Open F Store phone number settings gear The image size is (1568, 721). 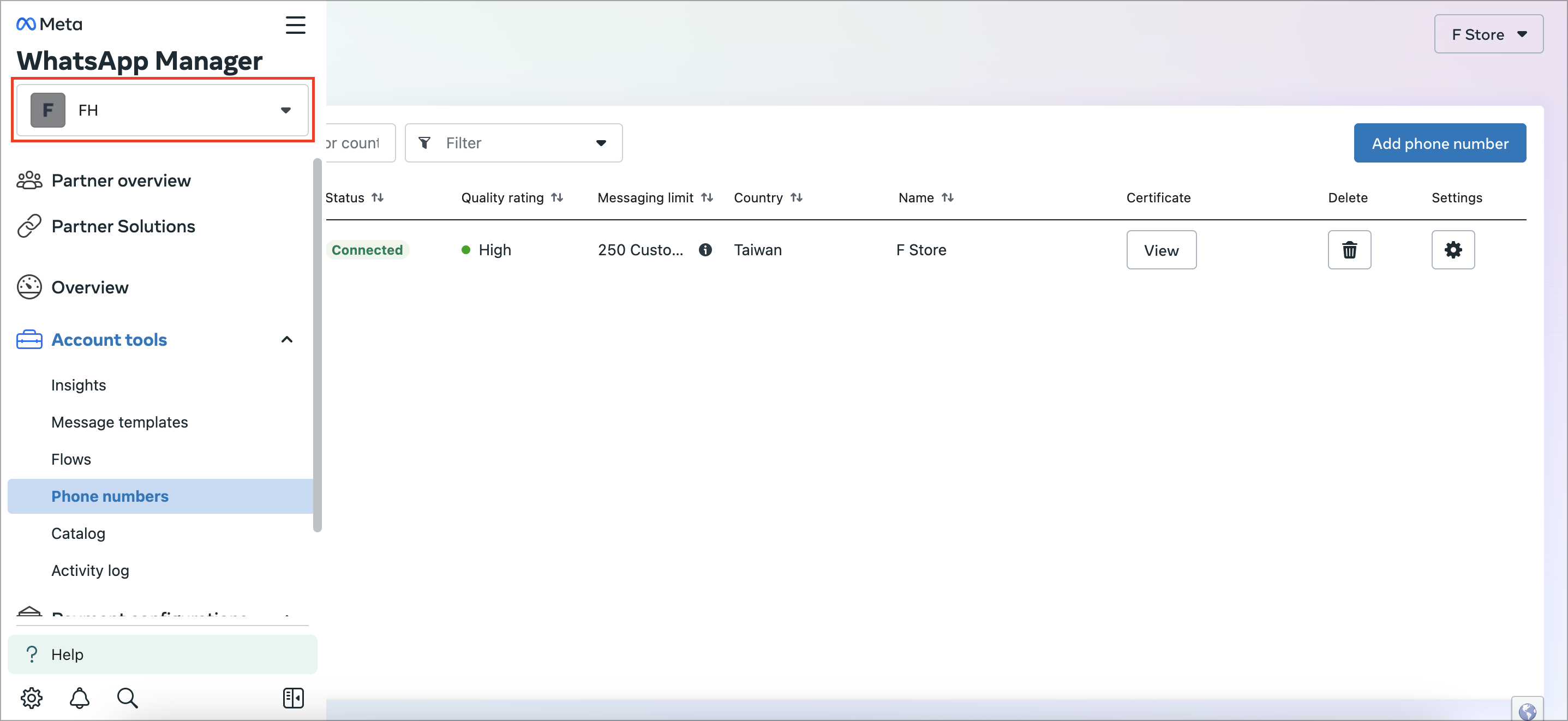[x=1452, y=249]
